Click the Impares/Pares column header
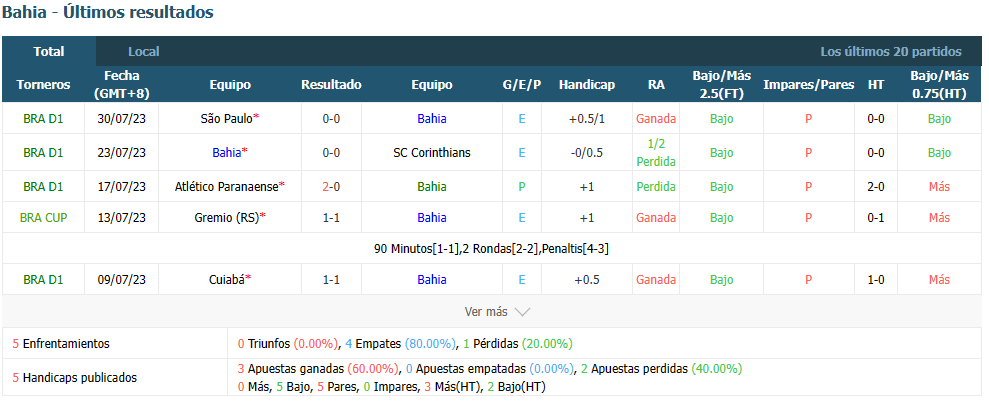 [809, 85]
